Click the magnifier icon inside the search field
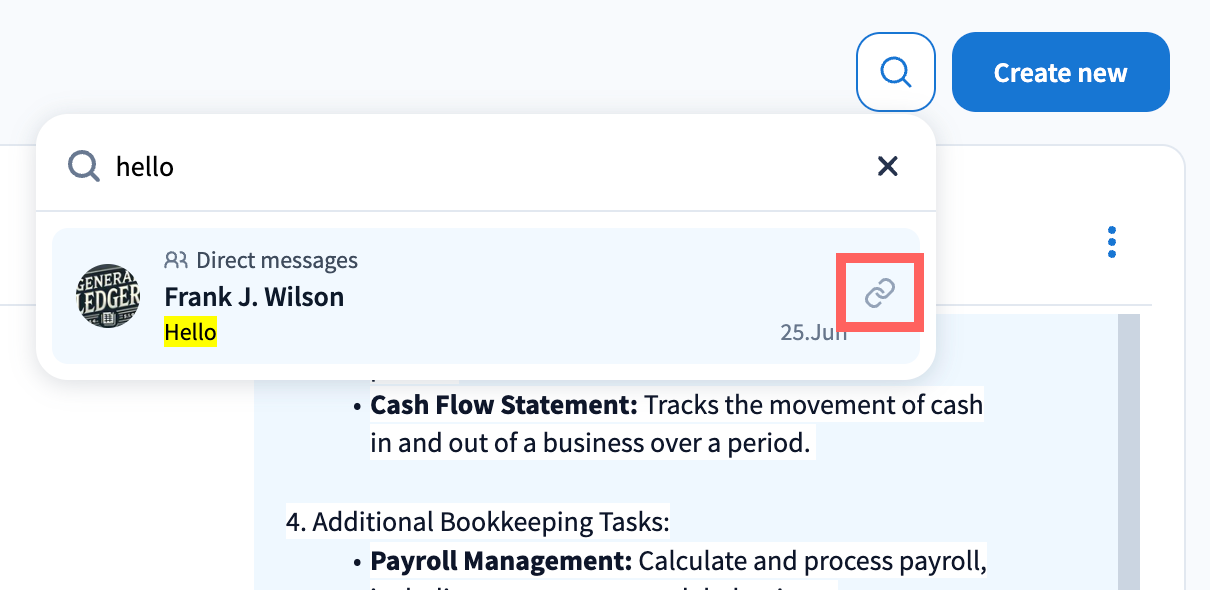 click(x=84, y=166)
